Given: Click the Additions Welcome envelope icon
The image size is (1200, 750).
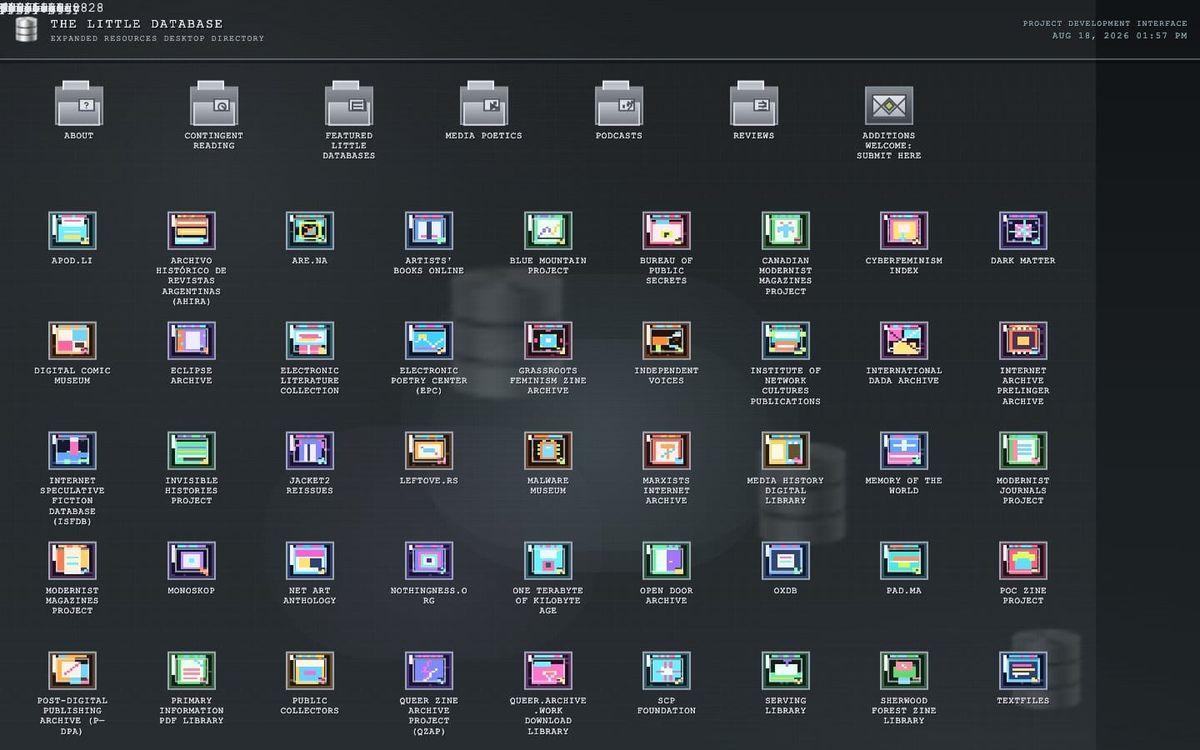Looking at the screenshot, I should coord(889,105).
